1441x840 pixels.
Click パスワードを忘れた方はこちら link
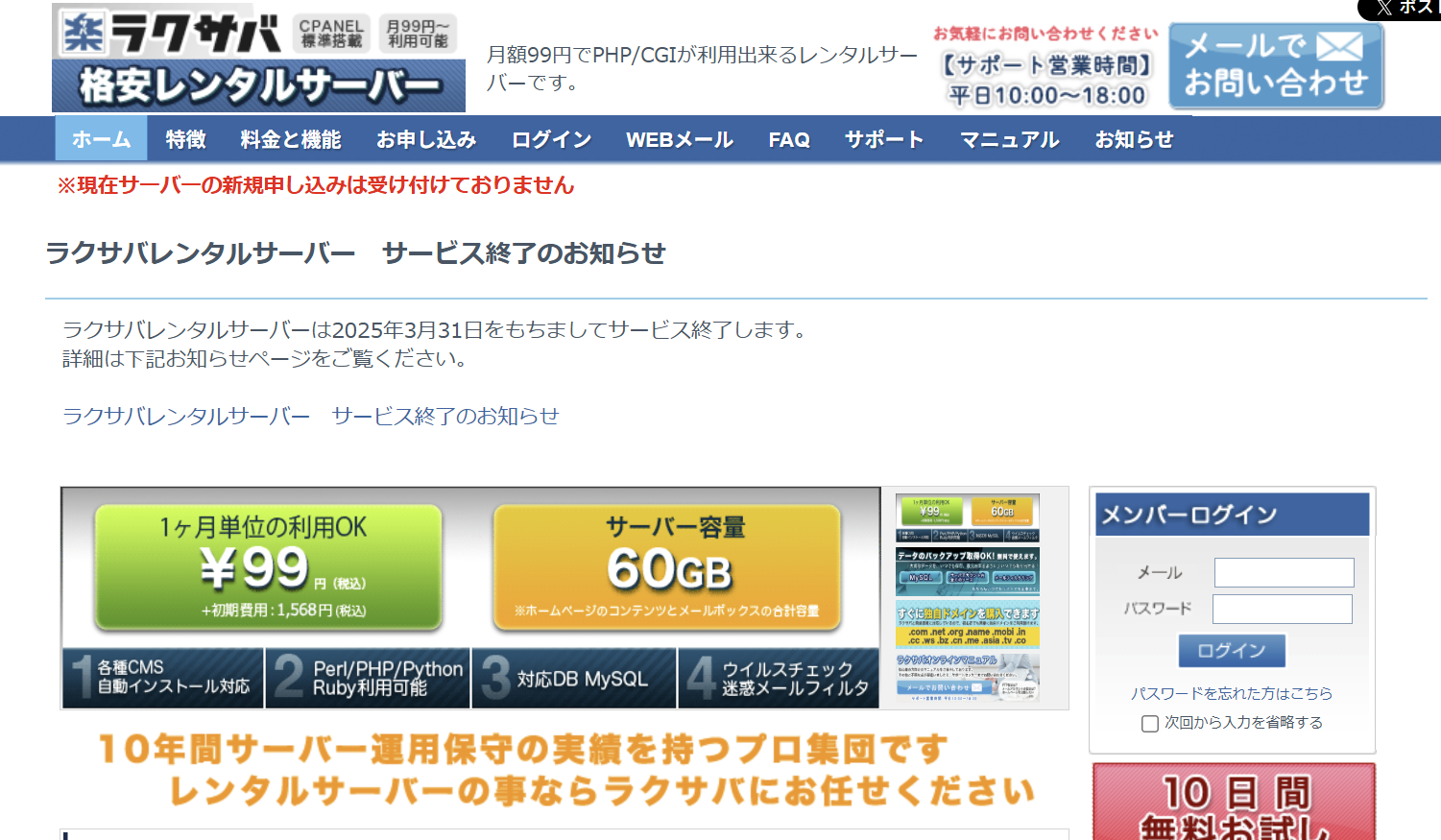(x=1231, y=693)
